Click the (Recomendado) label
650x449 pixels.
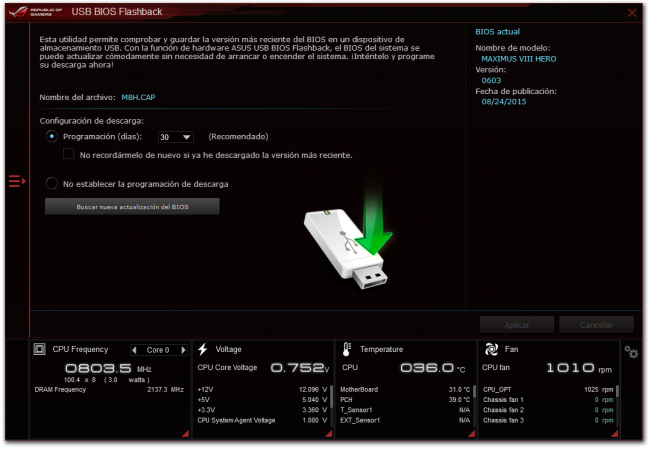(x=238, y=137)
